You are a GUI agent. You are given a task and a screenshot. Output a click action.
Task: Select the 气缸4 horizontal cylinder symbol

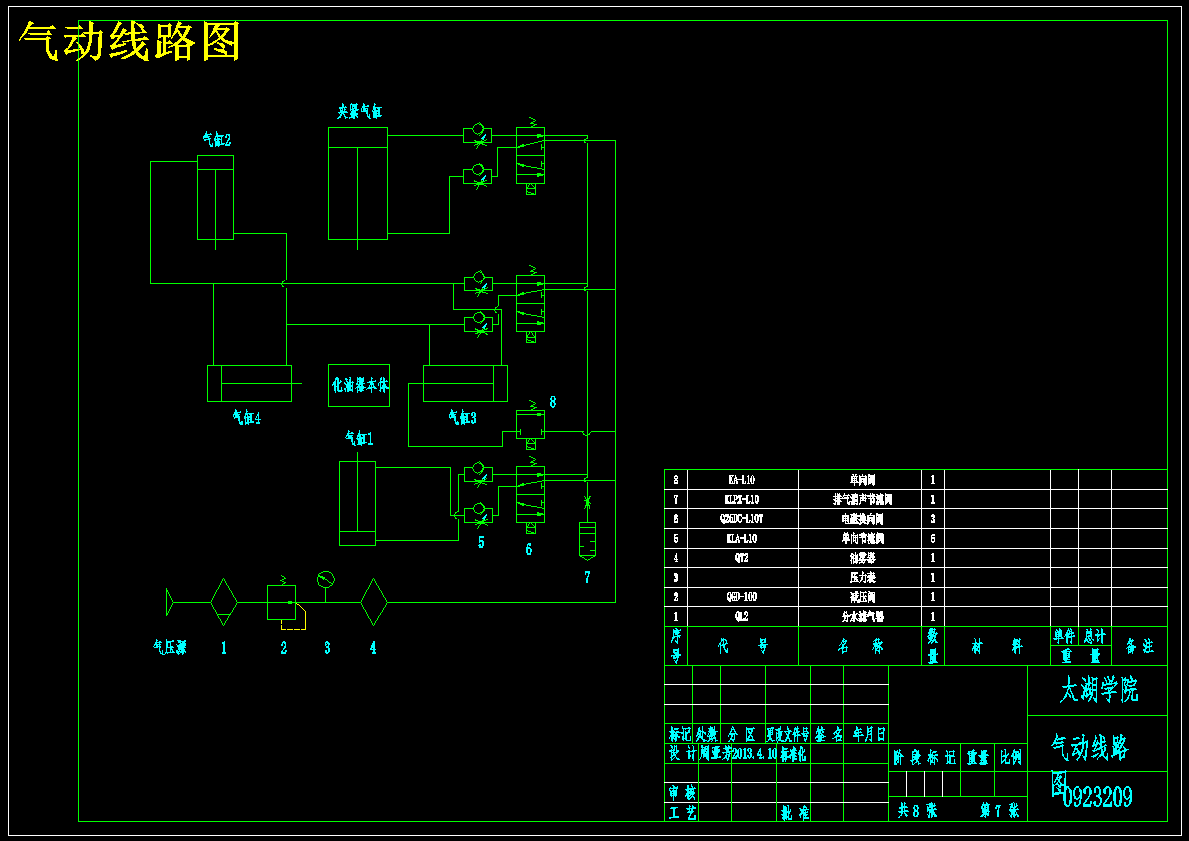[x=249, y=384]
